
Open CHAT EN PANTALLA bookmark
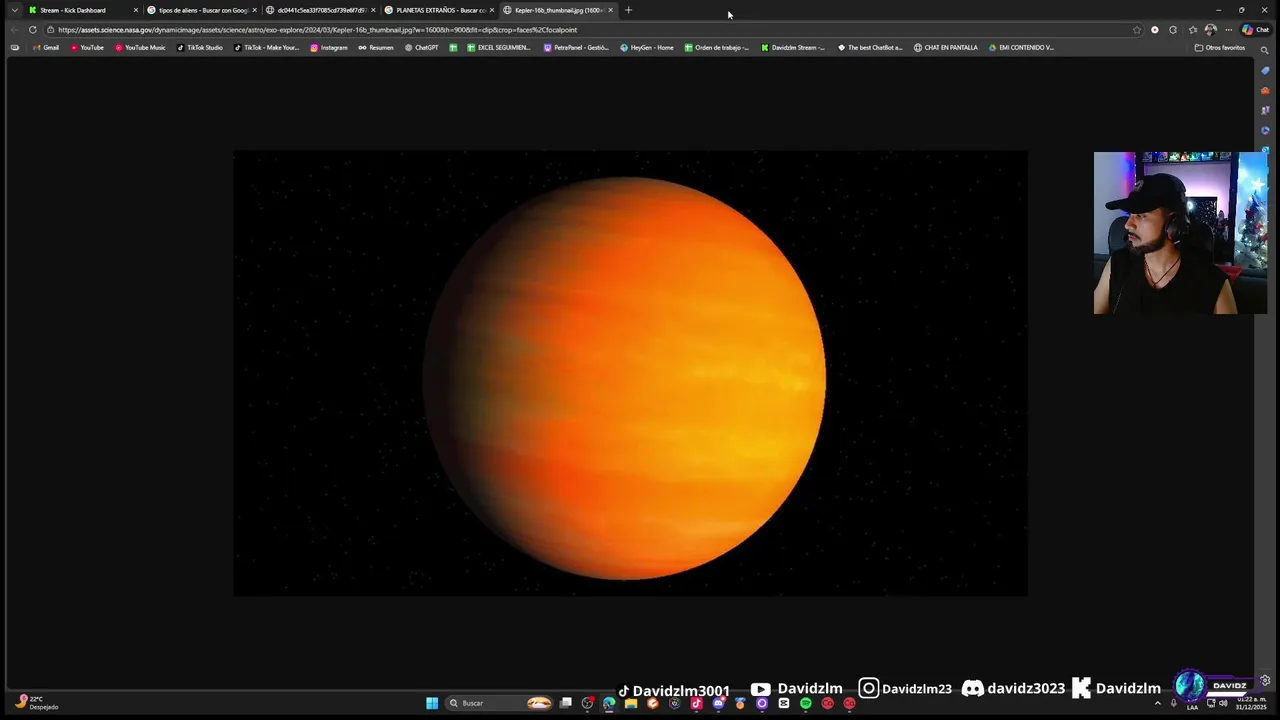pos(946,47)
